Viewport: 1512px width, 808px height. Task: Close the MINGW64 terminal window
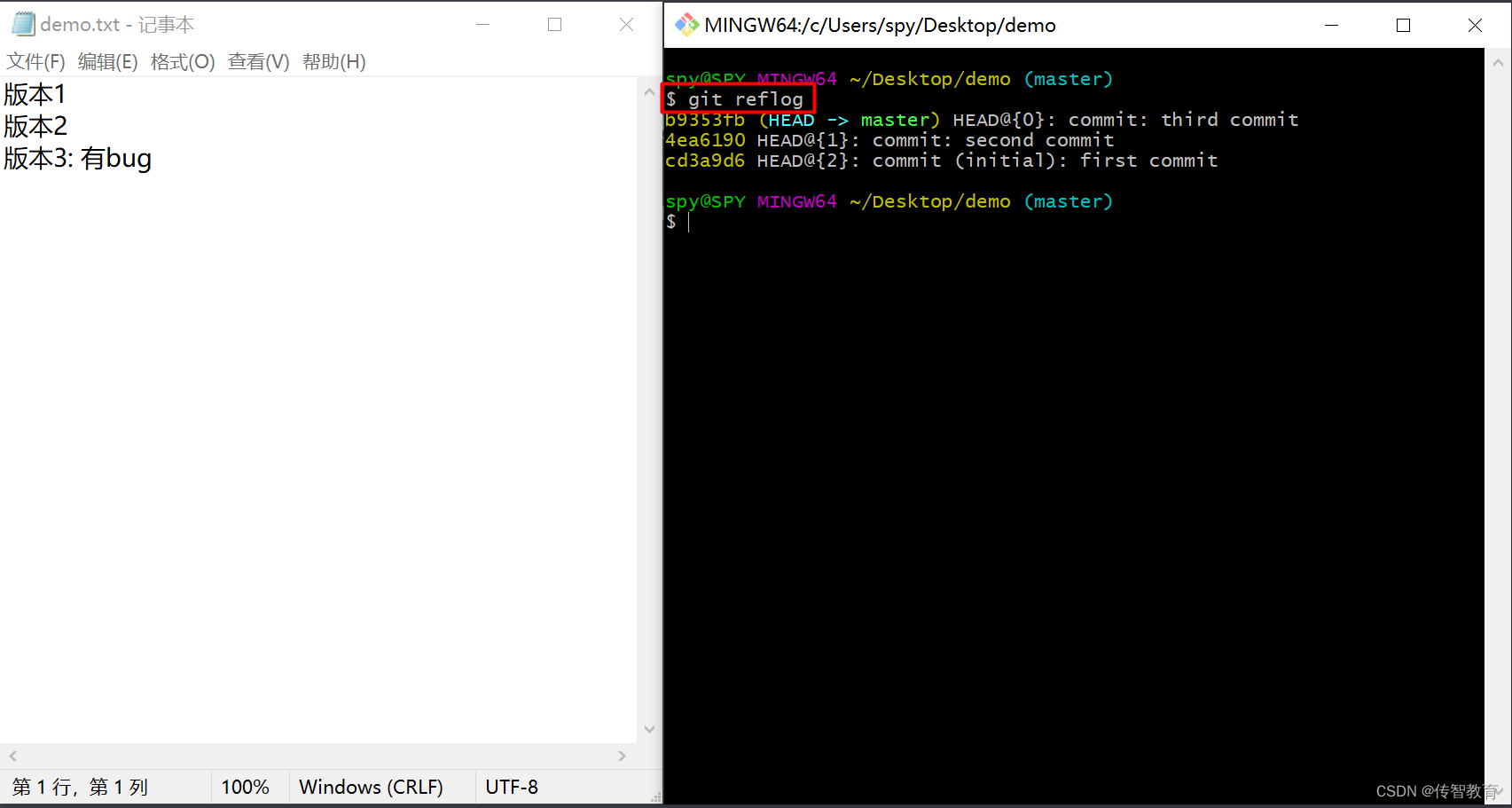[x=1475, y=26]
